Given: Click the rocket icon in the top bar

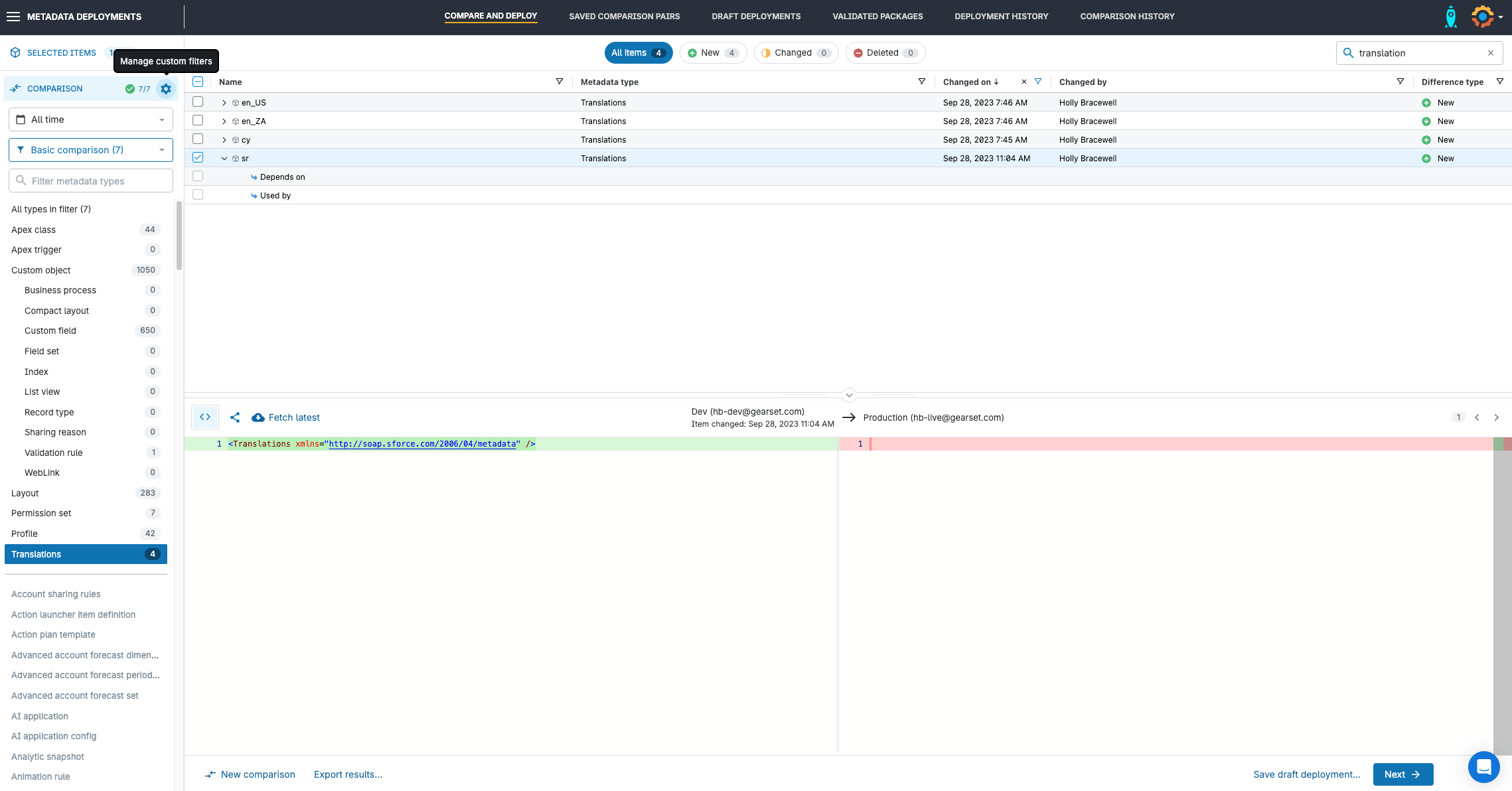Looking at the screenshot, I should [x=1451, y=16].
